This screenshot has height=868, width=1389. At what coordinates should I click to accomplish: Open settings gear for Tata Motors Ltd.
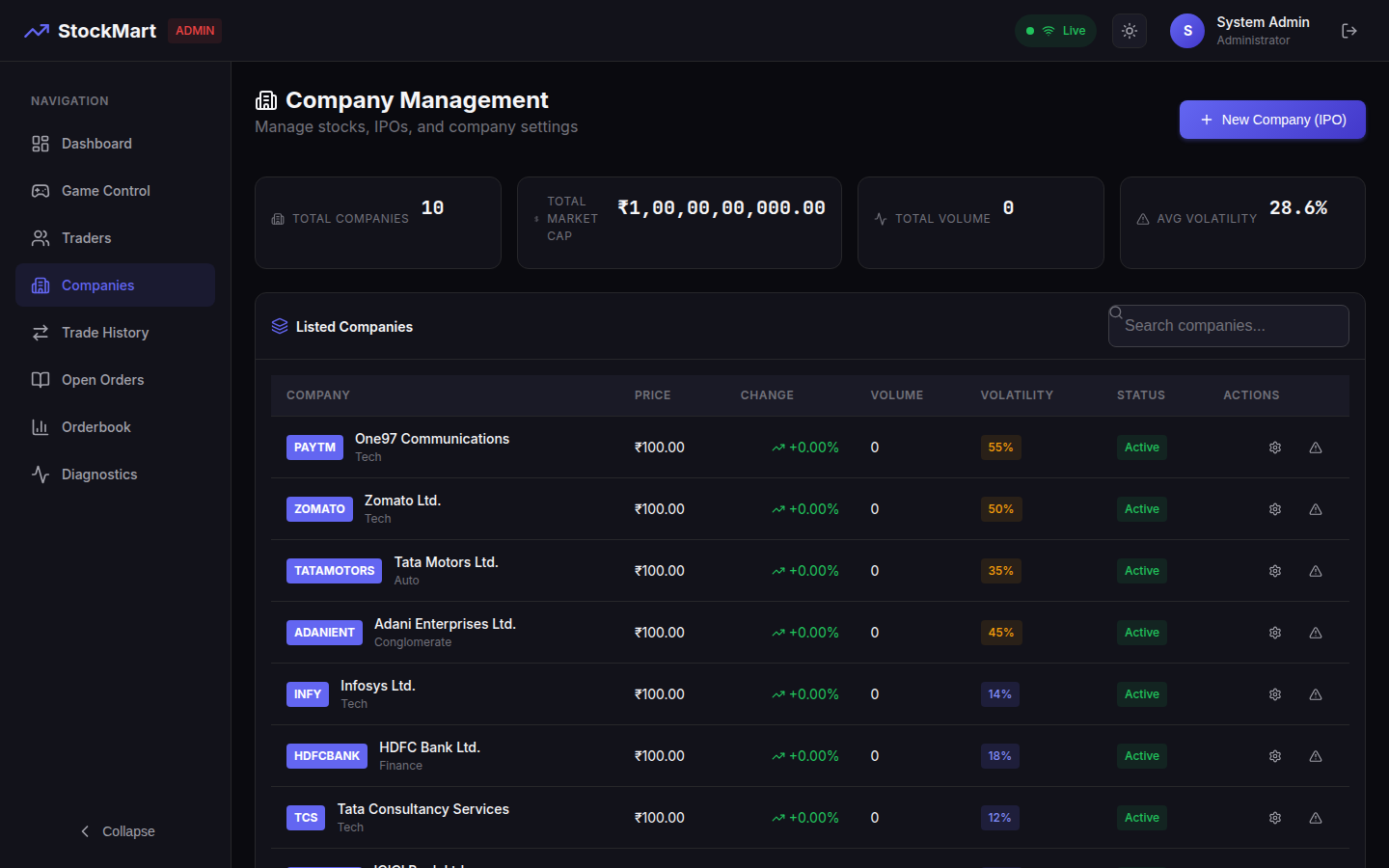pyautogui.click(x=1275, y=571)
